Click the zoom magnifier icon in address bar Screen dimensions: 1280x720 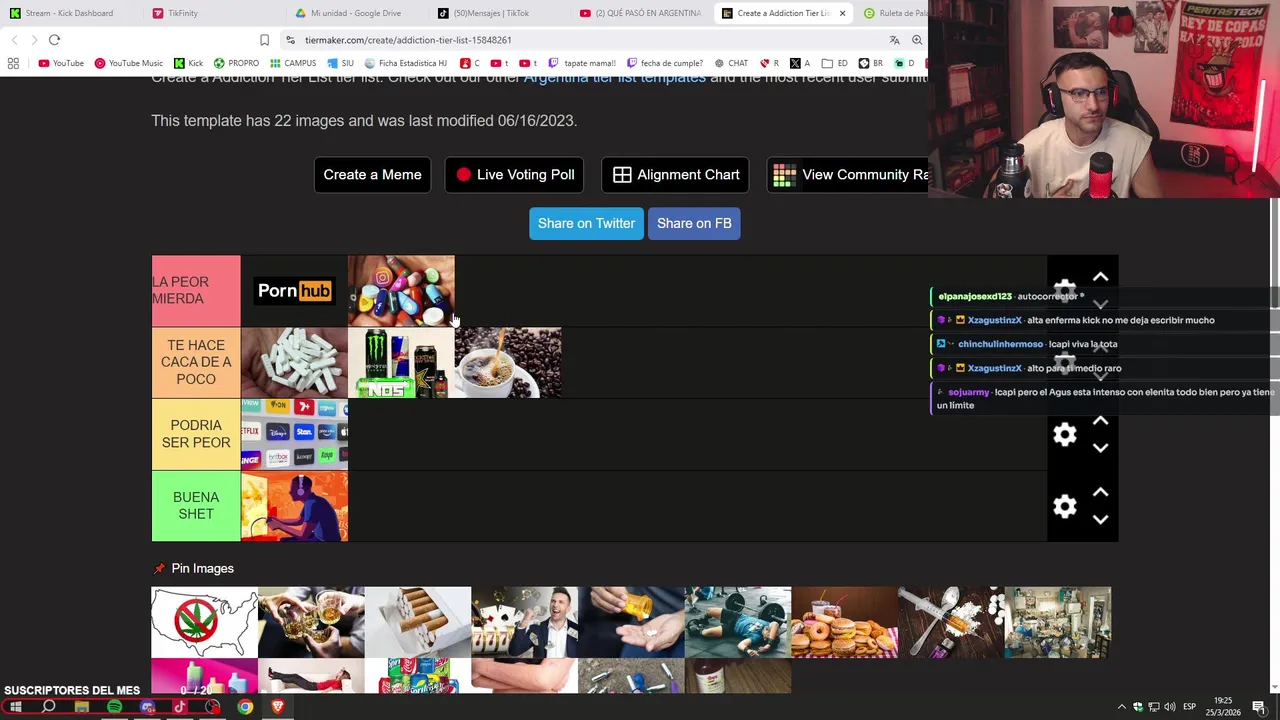tap(917, 40)
